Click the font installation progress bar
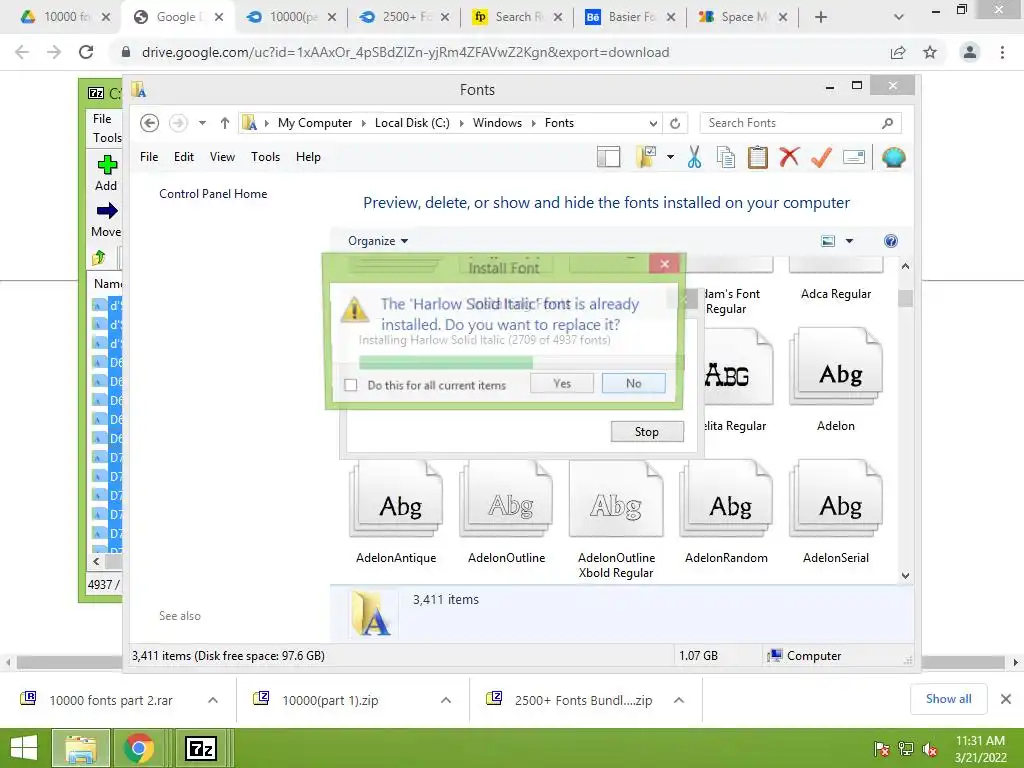 (521, 362)
